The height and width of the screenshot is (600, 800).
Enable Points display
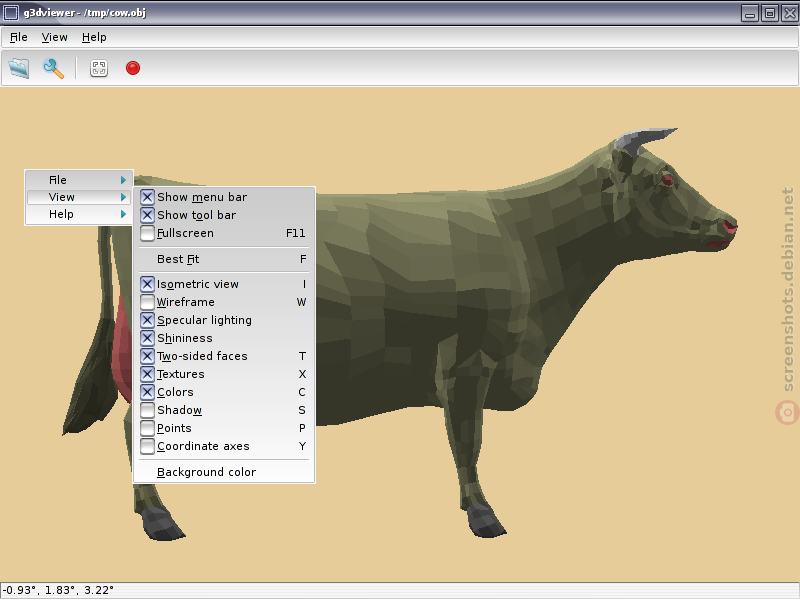point(224,428)
